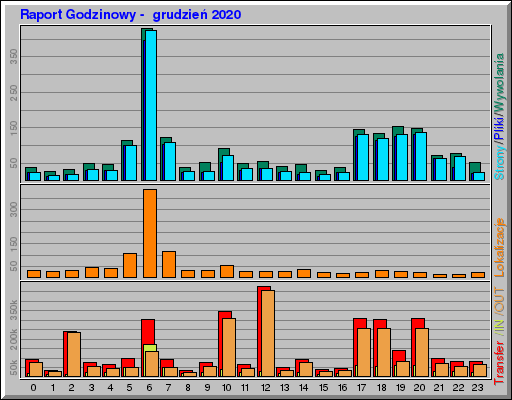Viewport: 512px width, 400px height.
Task: Click the title "Raport Godzinowy - grudzień 2020"
Action: click(131, 15)
